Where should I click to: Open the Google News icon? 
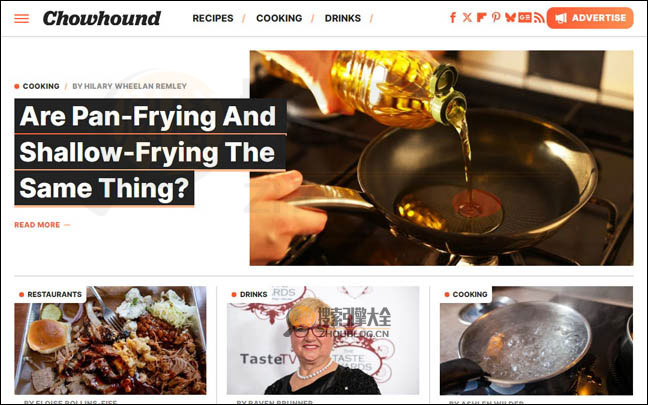525,17
